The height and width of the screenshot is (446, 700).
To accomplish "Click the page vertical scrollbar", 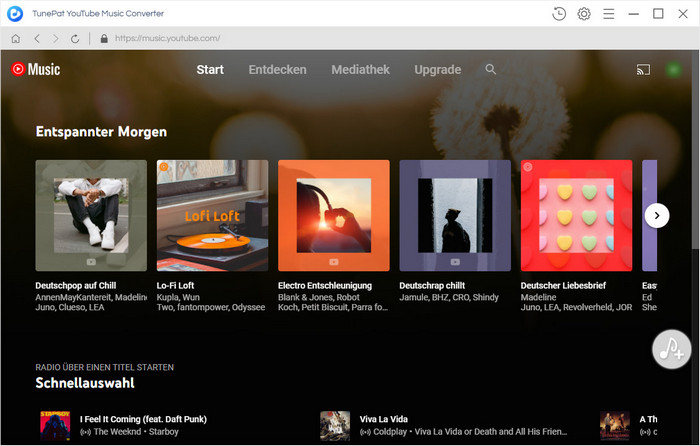I will [695, 152].
